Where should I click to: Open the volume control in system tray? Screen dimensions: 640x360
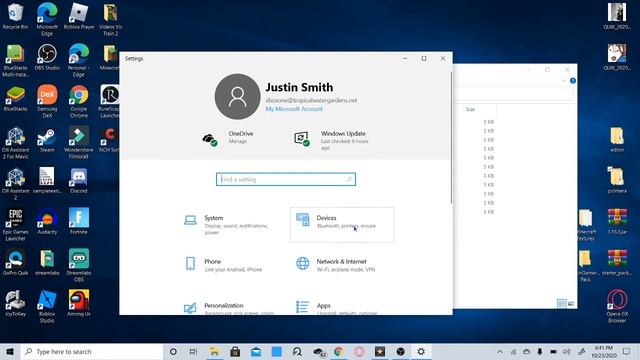pos(567,351)
